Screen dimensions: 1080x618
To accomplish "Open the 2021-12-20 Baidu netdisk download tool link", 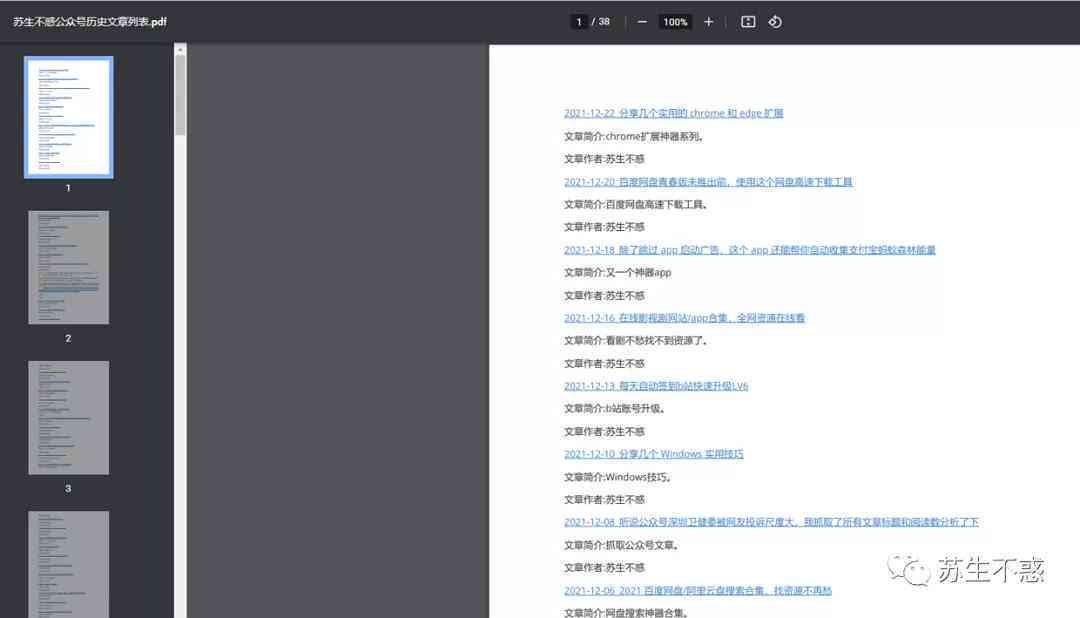I will [708, 182].
